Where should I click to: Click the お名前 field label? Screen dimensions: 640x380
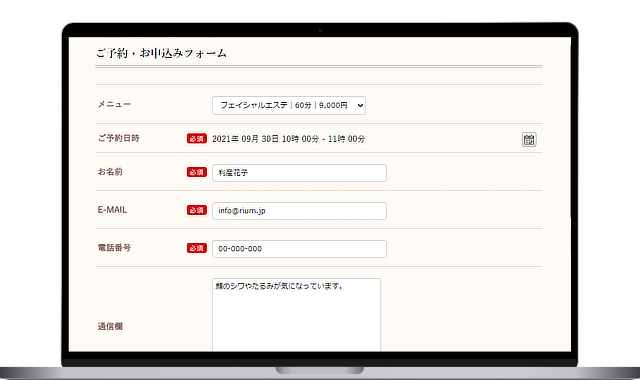[x=110, y=172]
